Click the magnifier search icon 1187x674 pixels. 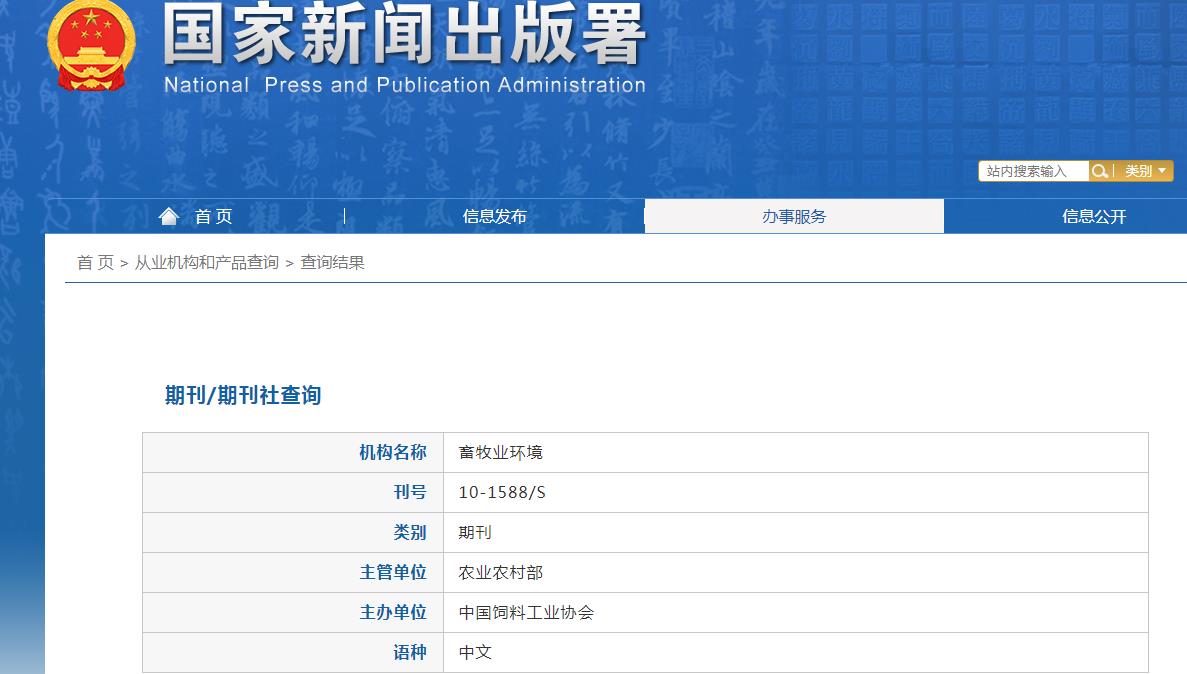click(1100, 170)
